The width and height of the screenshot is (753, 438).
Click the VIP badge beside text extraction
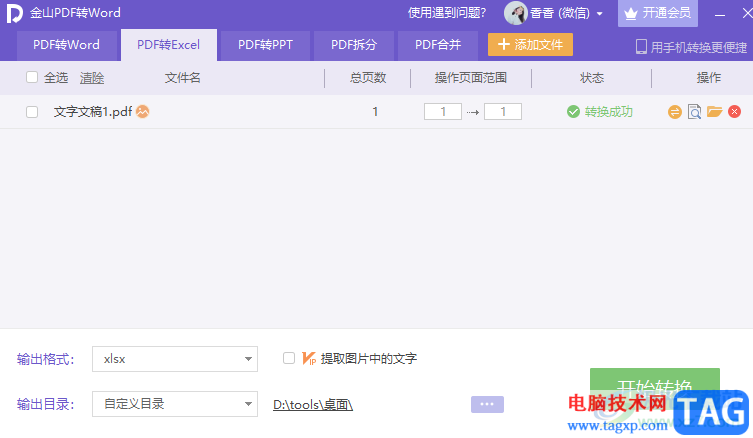click(x=309, y=358)
